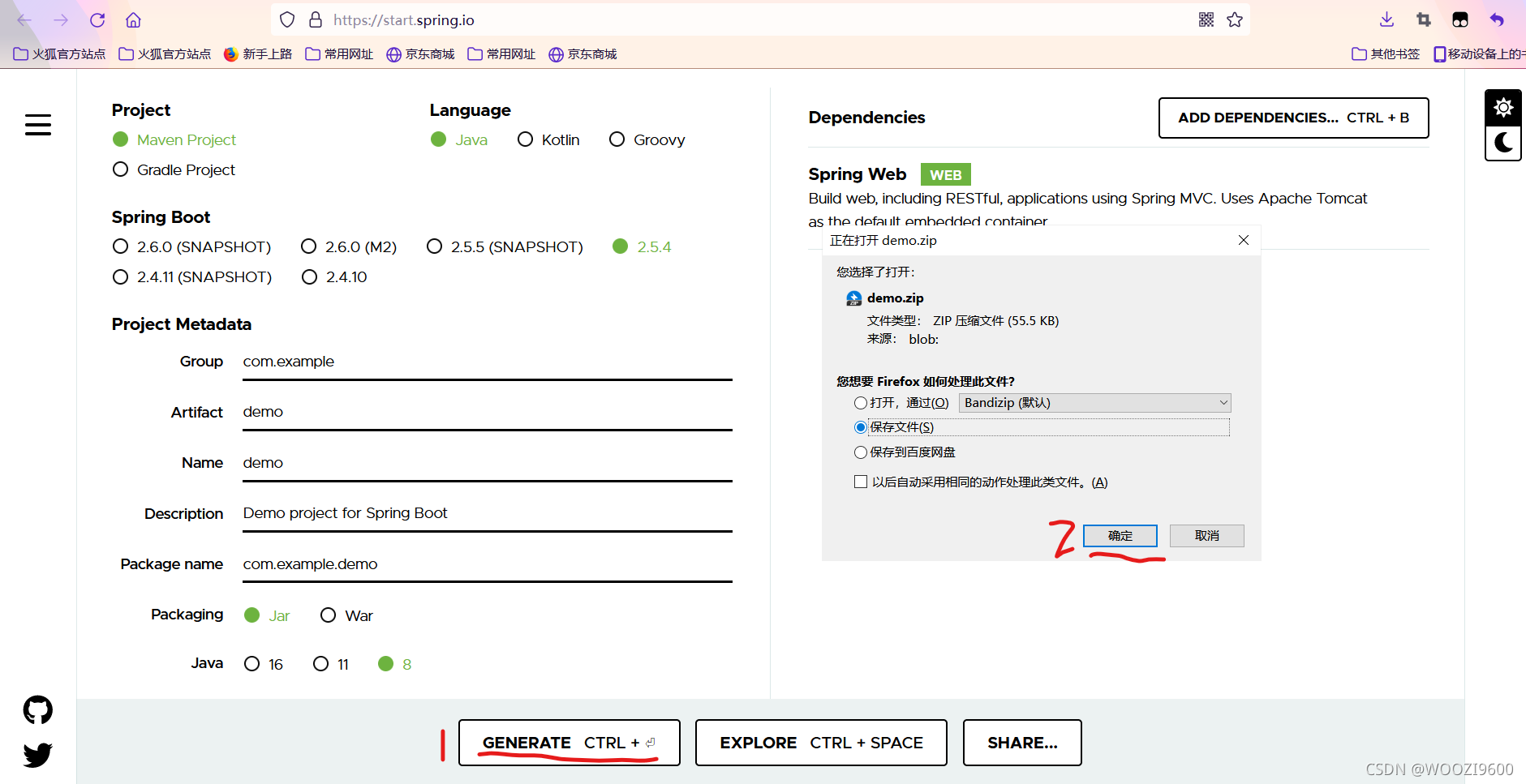The image size is (1526, 784).
Task: Click the browser address bar
Action: (760, 20)
